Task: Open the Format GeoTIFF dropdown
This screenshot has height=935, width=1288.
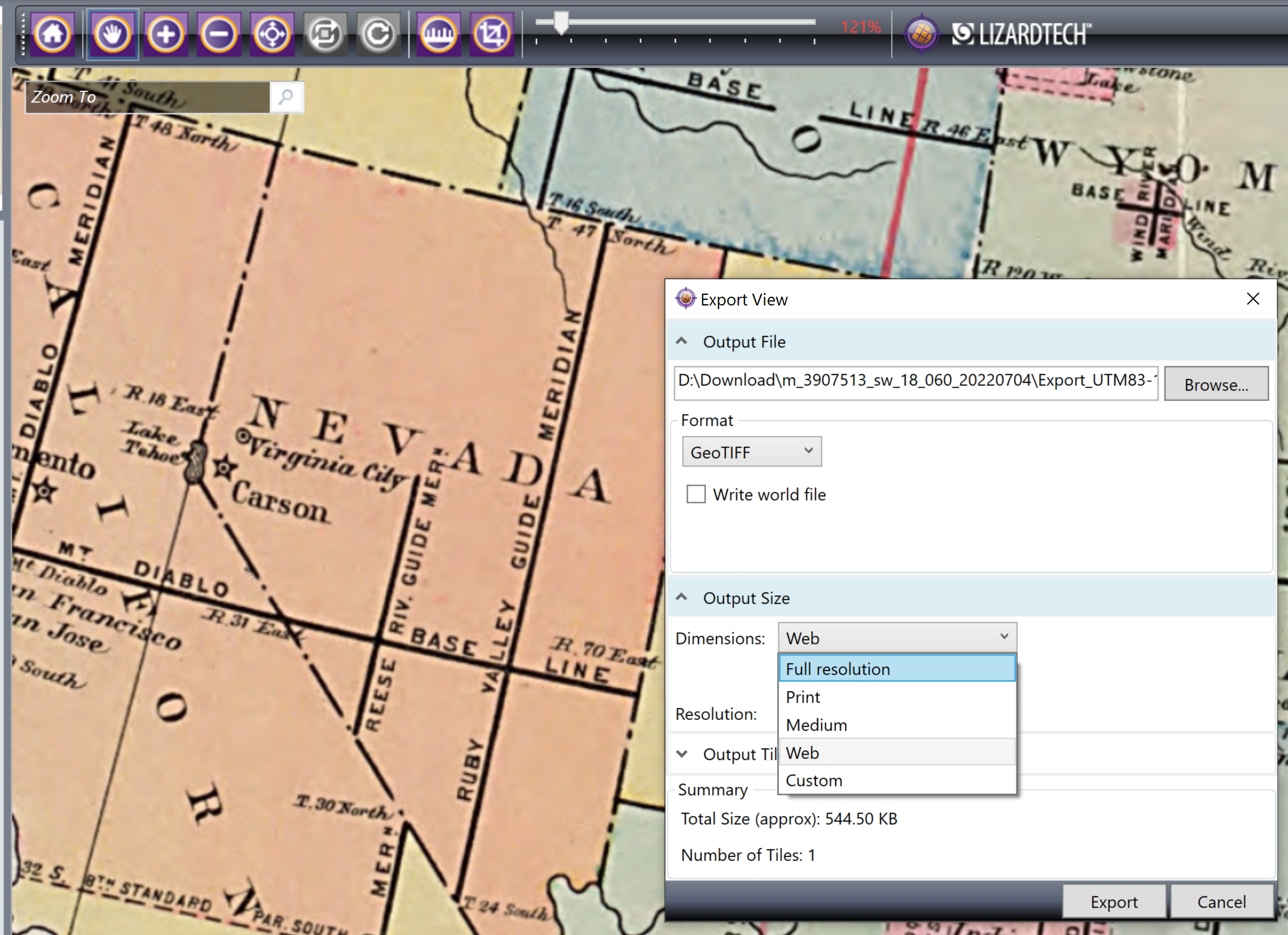Action: pyautogui.click(x=751, y=452)
